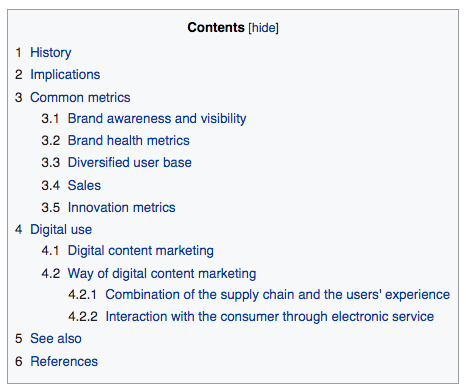
Task: Go to Common metrics section
Action: coord(80,97)
